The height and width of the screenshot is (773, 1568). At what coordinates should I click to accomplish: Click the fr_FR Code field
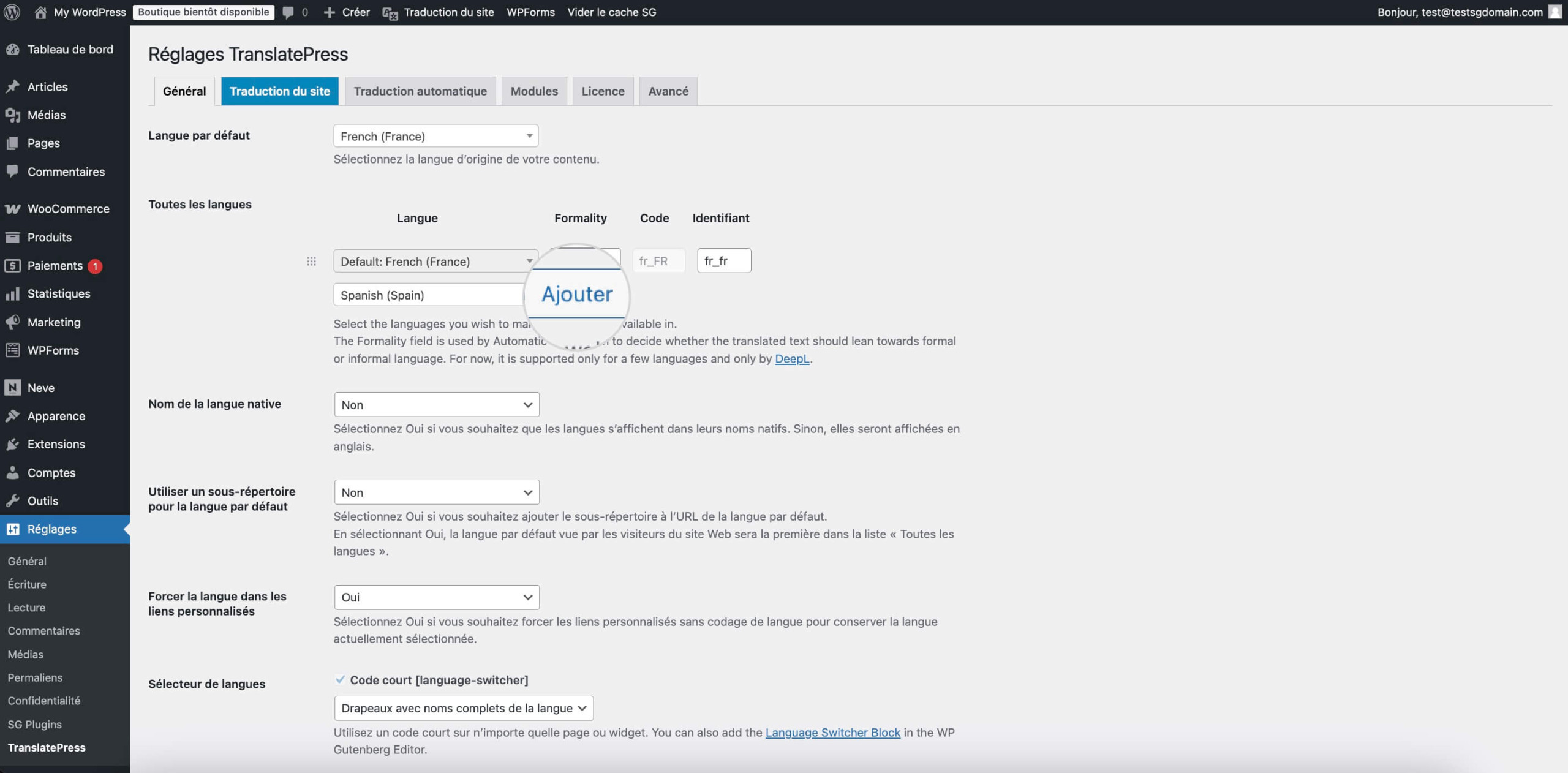658,261
